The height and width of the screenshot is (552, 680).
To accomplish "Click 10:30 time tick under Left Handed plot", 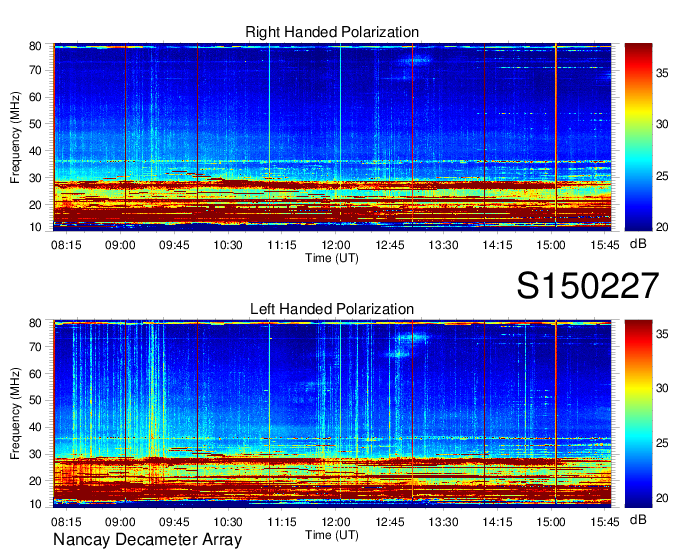I will [x=228, y=522].
